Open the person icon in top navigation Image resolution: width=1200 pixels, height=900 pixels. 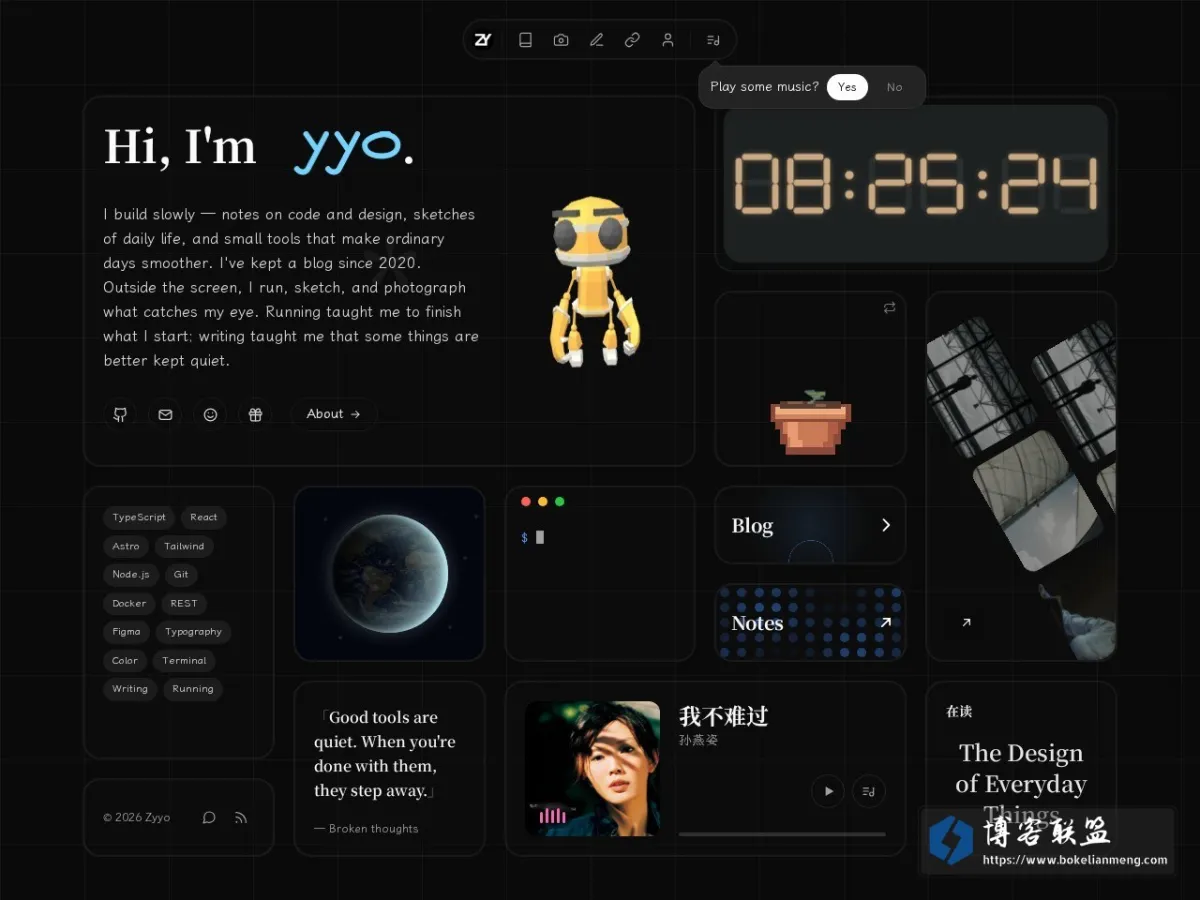coord(667,40)
